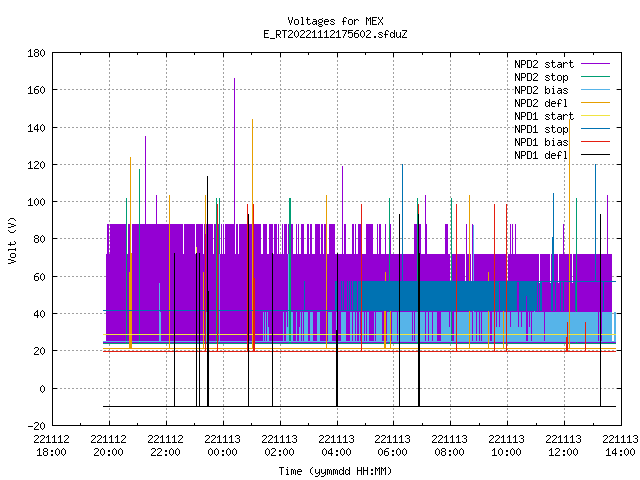
Task: Click the orange line sample for NPD2 defl
Action: click(x=596, y=102)
